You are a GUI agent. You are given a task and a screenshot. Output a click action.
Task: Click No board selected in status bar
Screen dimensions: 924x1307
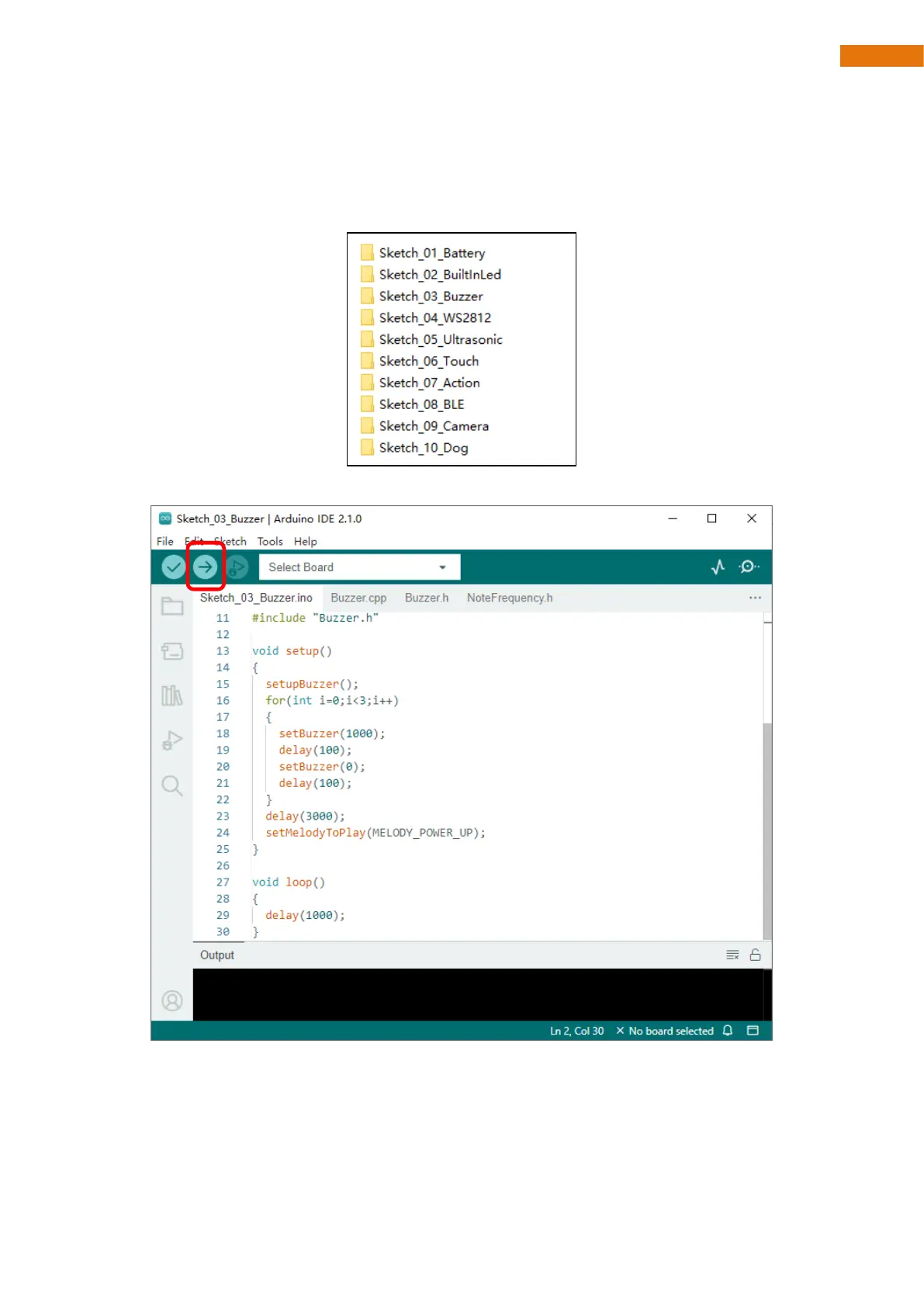(665, 1031)
